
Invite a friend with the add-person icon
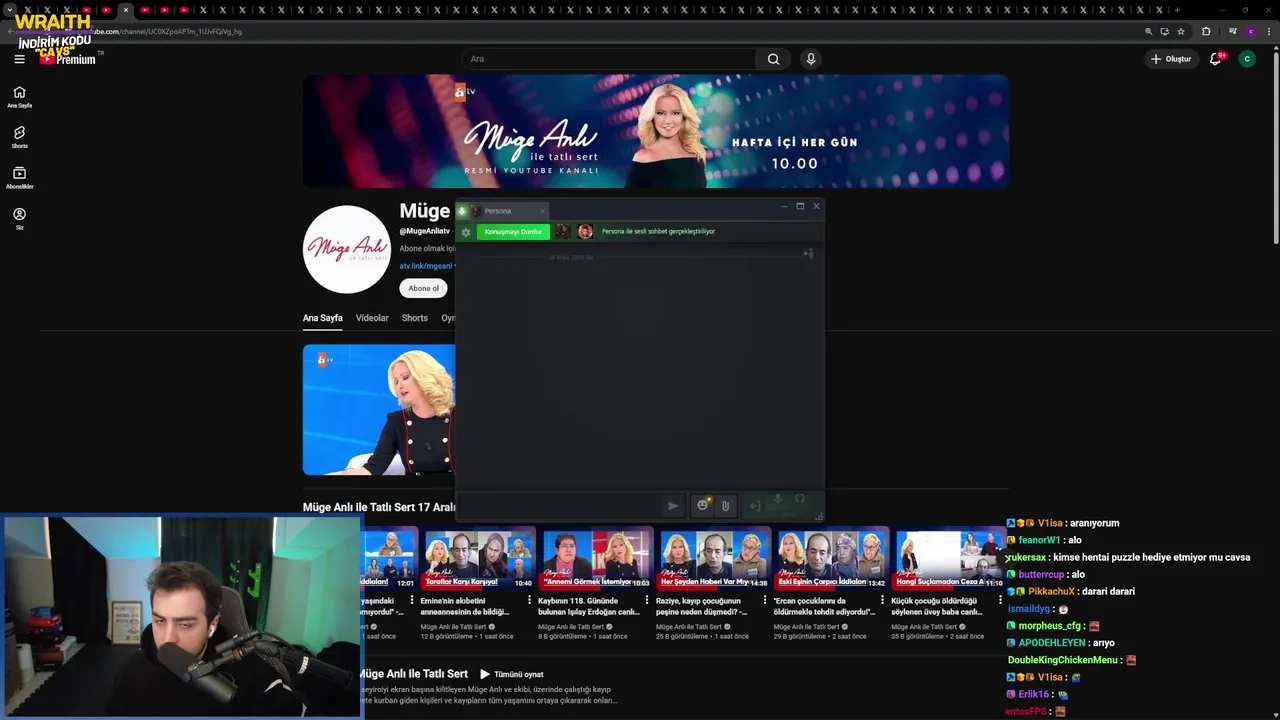(808, 253)
